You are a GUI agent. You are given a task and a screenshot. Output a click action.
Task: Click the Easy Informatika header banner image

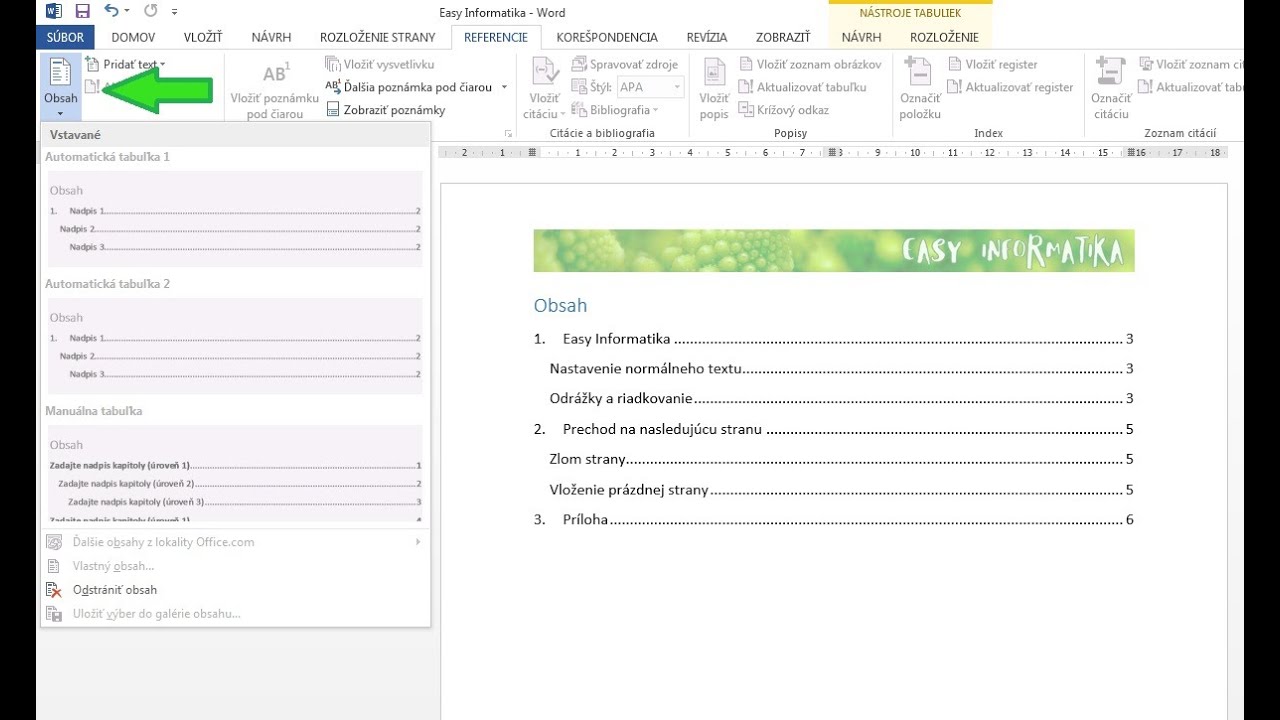834,251
